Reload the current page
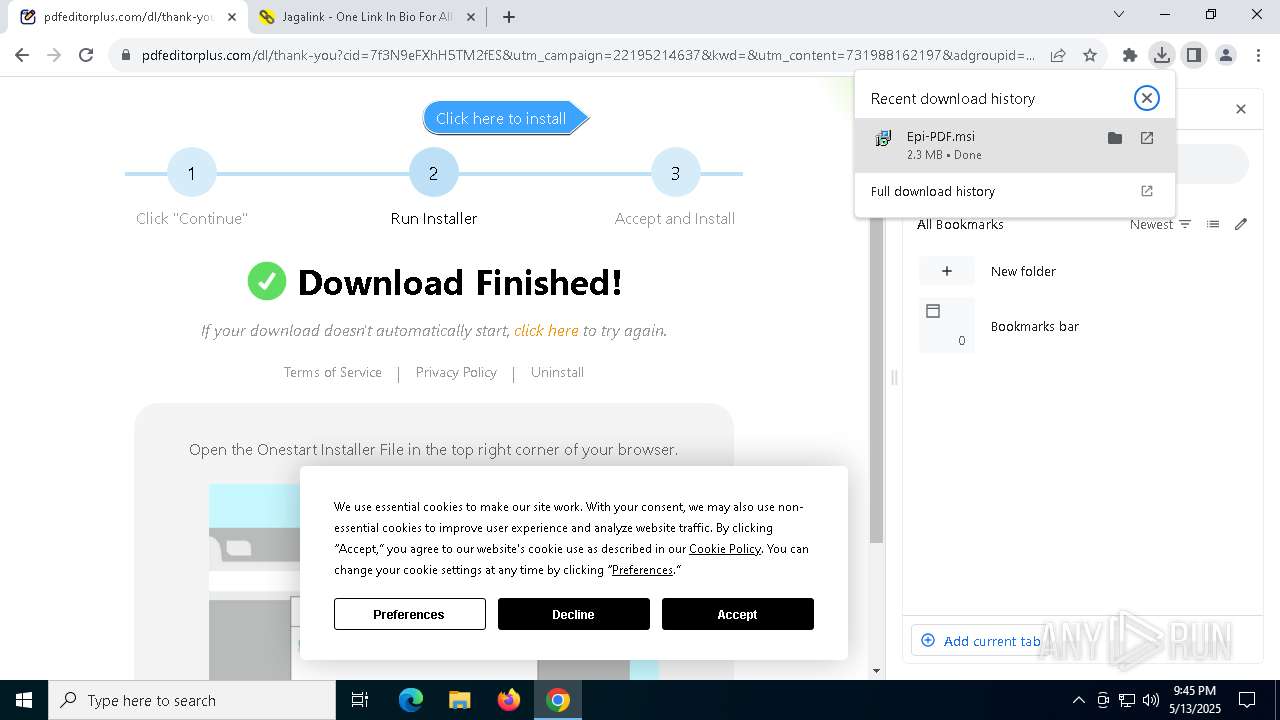This screenshot has width=1280, height=720. (x=86, y=55)
